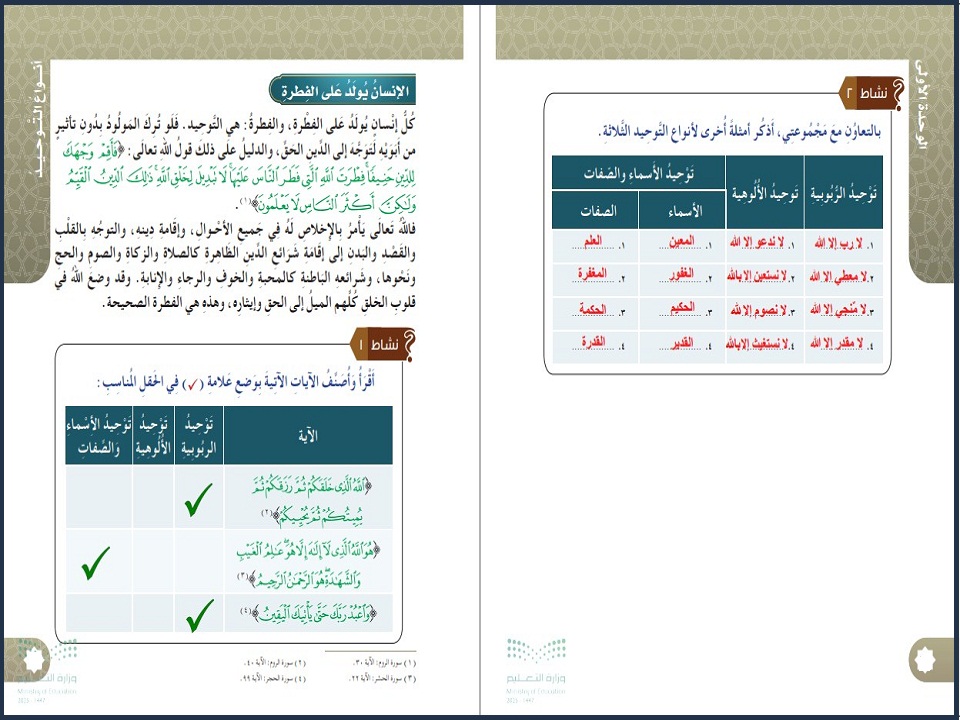
Task: Click the red checkmark sample inside the activity 1 instruction
Action: (193, 384)
